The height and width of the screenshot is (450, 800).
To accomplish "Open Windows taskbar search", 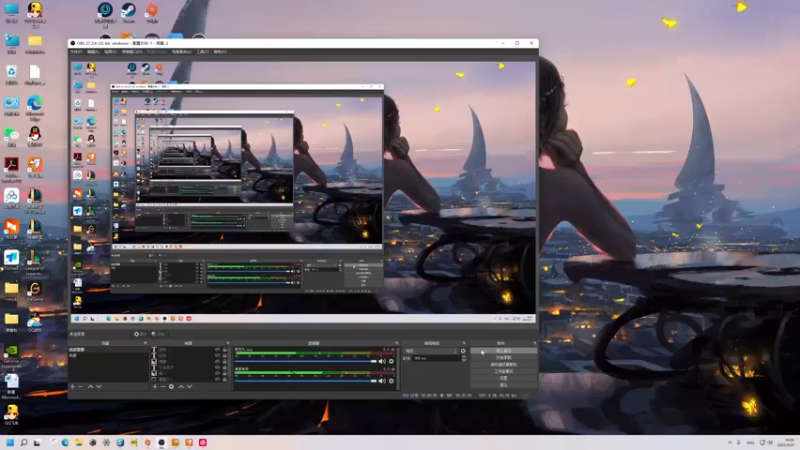I will [23, 442].
